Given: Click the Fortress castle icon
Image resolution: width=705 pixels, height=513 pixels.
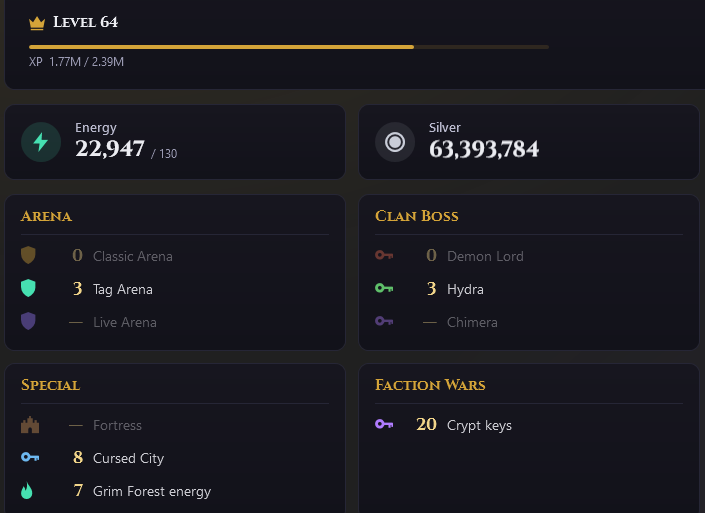Looking at the screenshot, I should point(30,425).
